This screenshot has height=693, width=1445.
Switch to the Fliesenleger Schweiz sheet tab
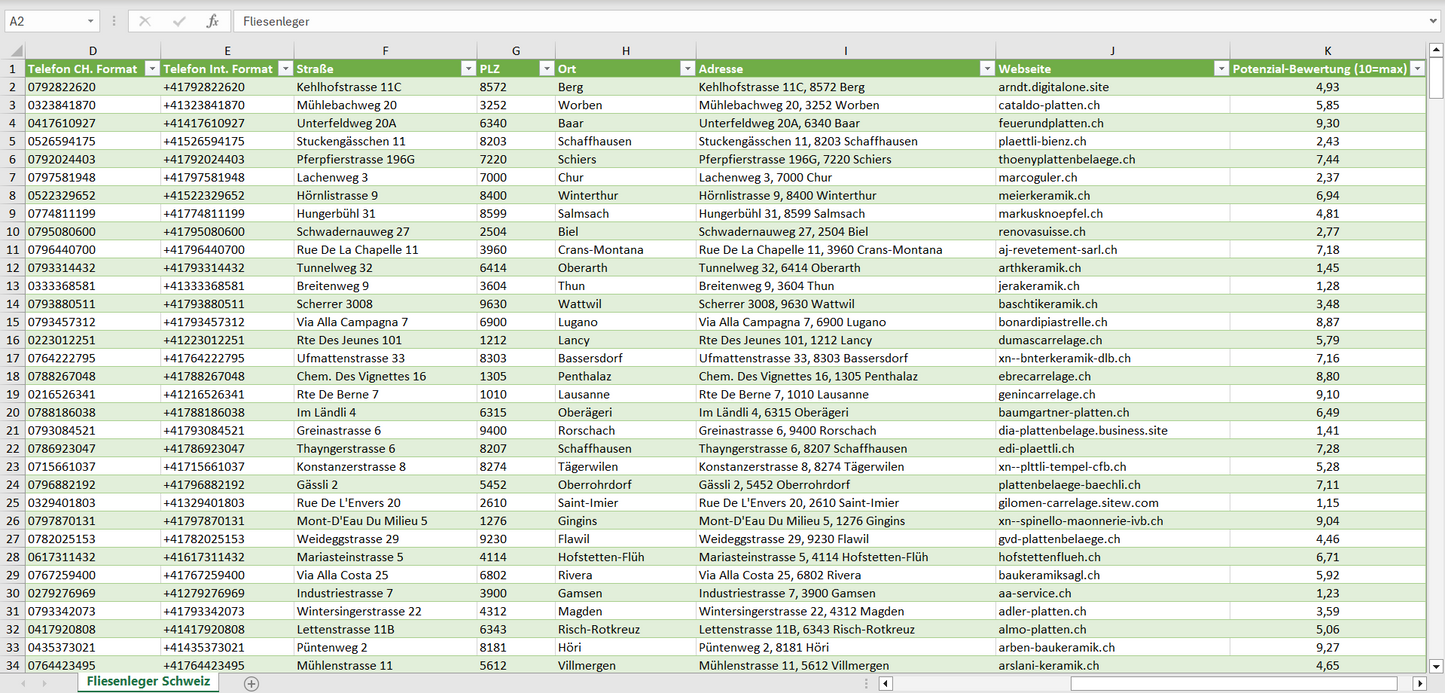(x=148, y=681)
